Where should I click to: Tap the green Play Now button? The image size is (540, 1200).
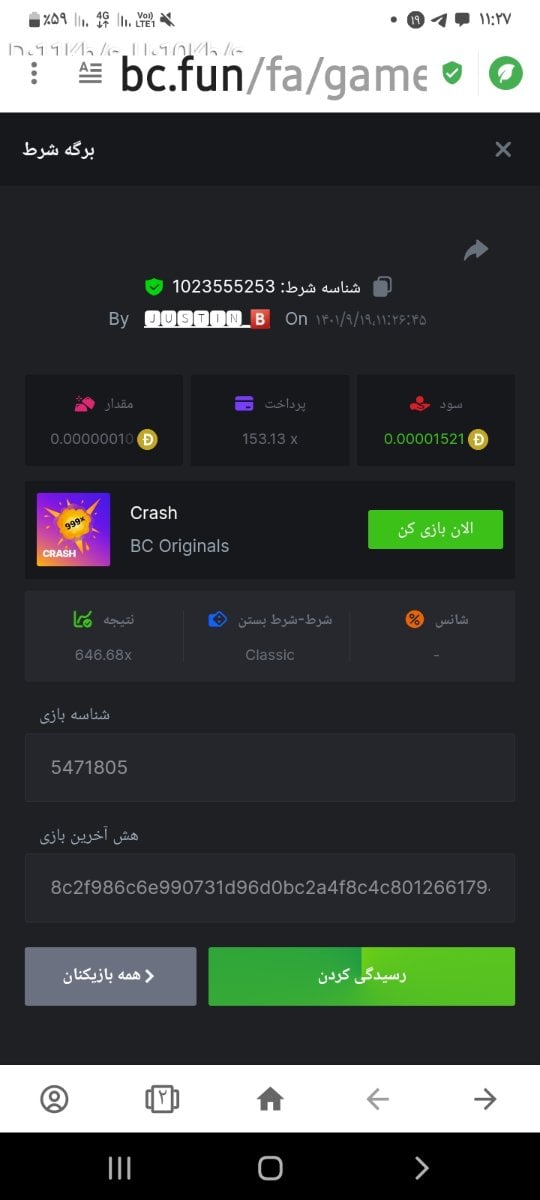tap(435, 529)
